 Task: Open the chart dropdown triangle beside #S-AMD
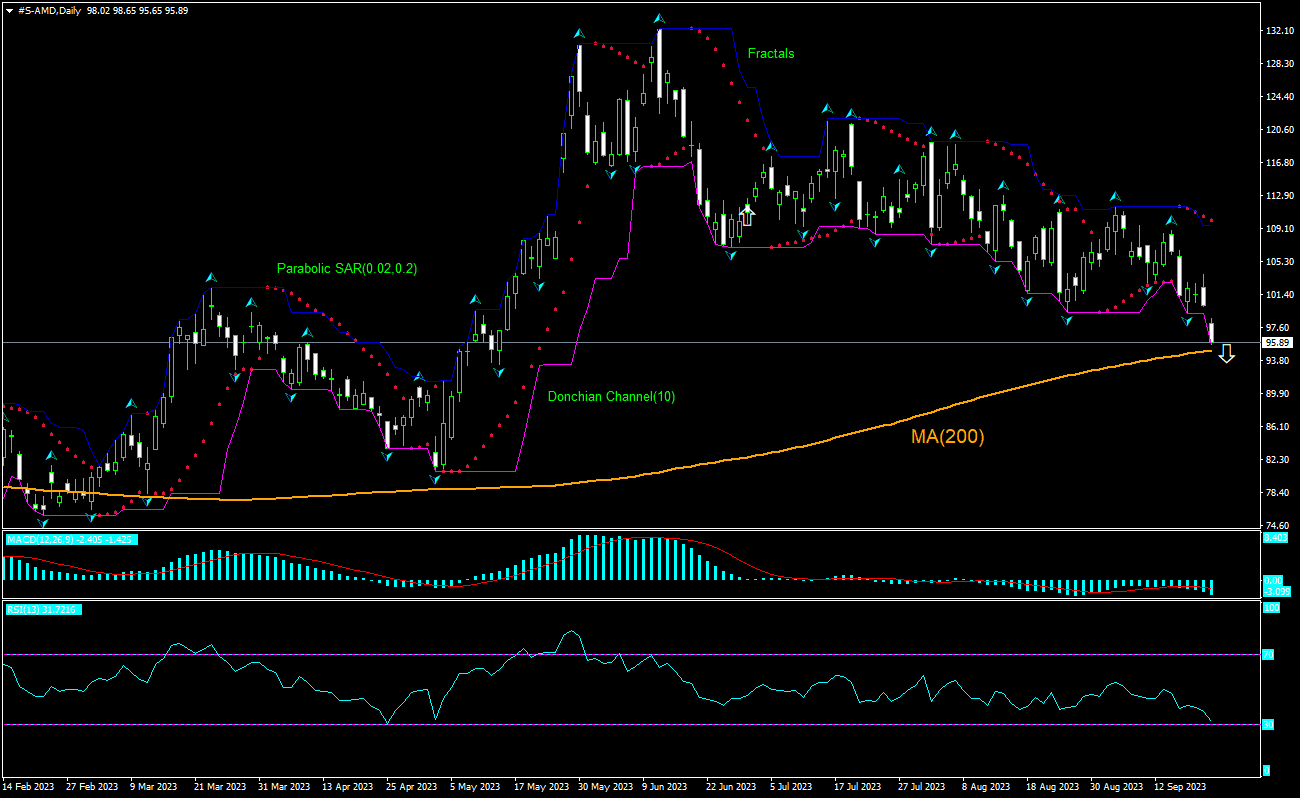[9, 10]
